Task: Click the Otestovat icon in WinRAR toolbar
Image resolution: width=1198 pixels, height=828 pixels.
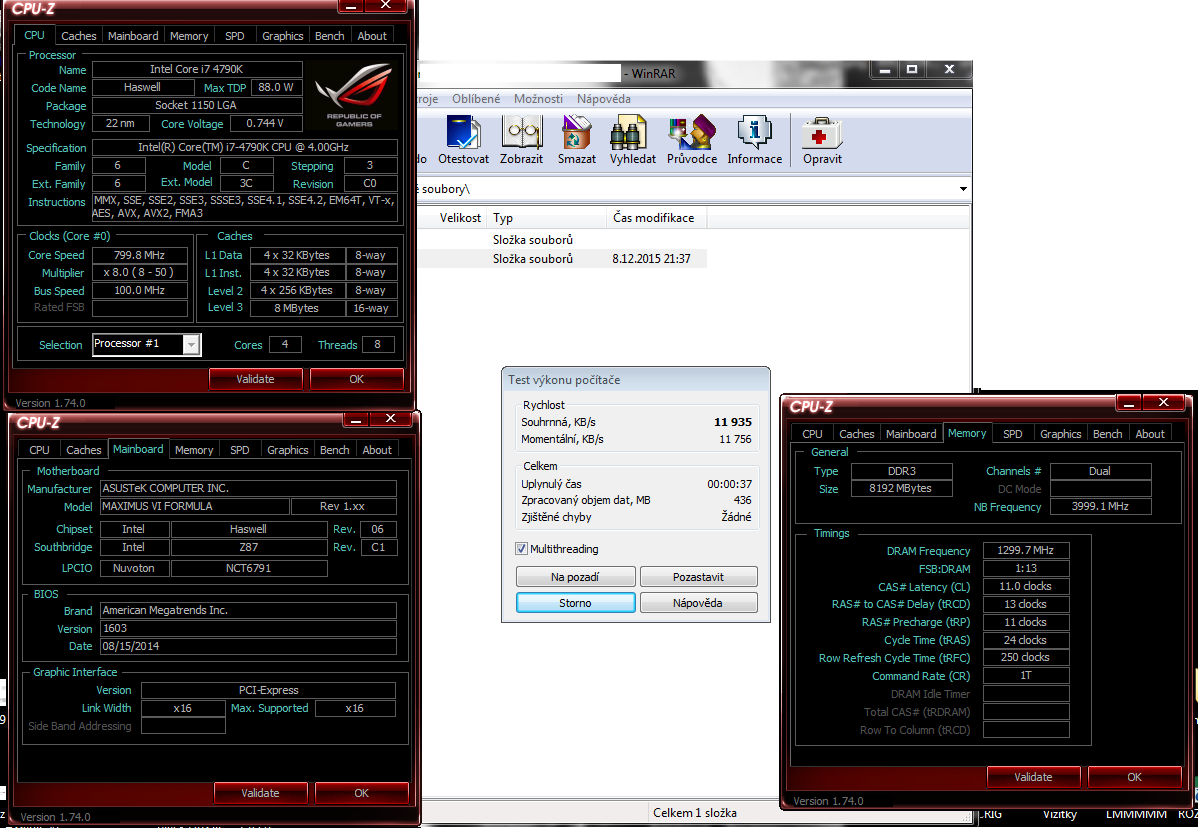Action: (463, 140)
